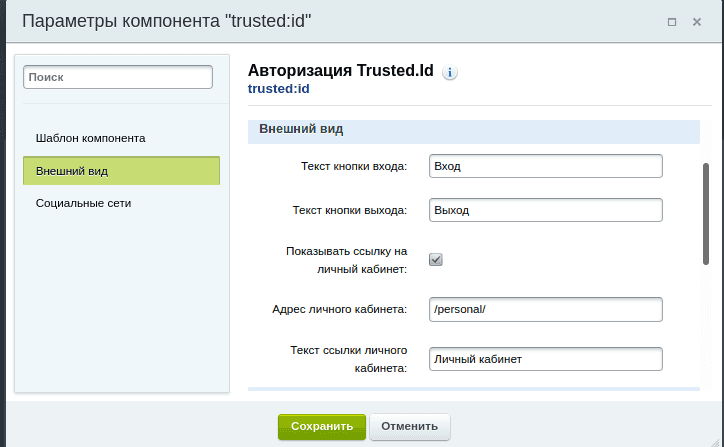
Task: Click the Текст кнопки входа field
Action: 546,166
